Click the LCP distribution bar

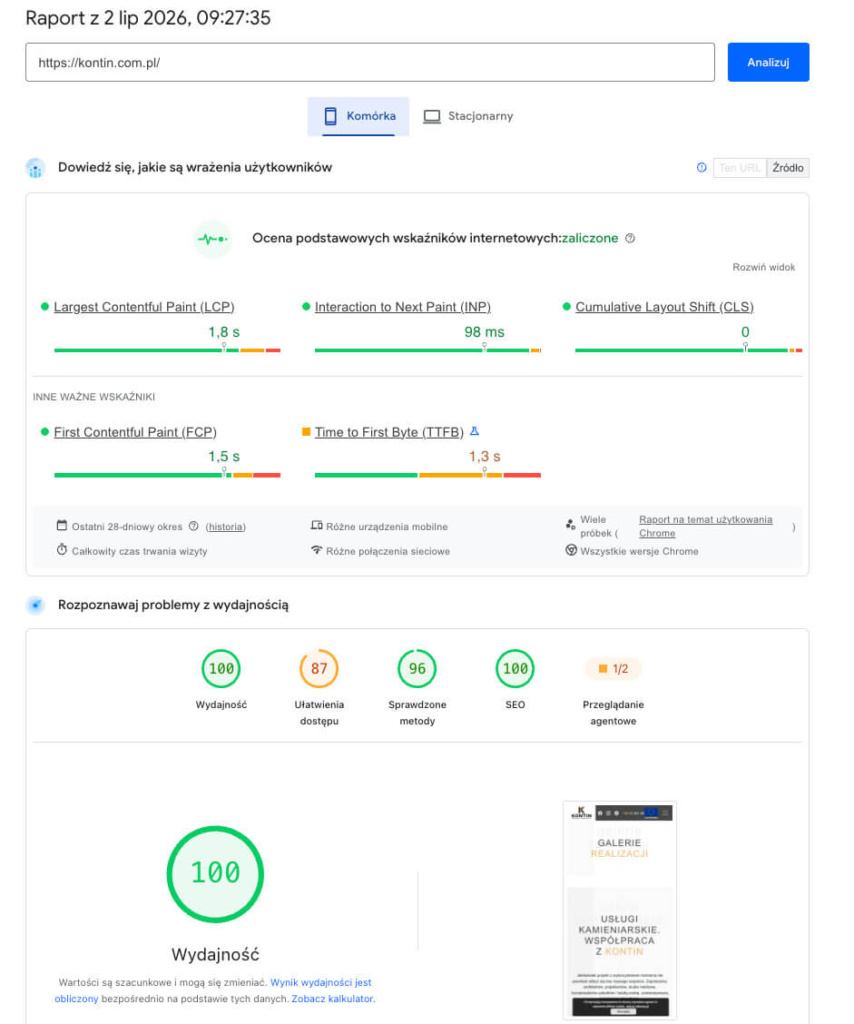(167, 351)
